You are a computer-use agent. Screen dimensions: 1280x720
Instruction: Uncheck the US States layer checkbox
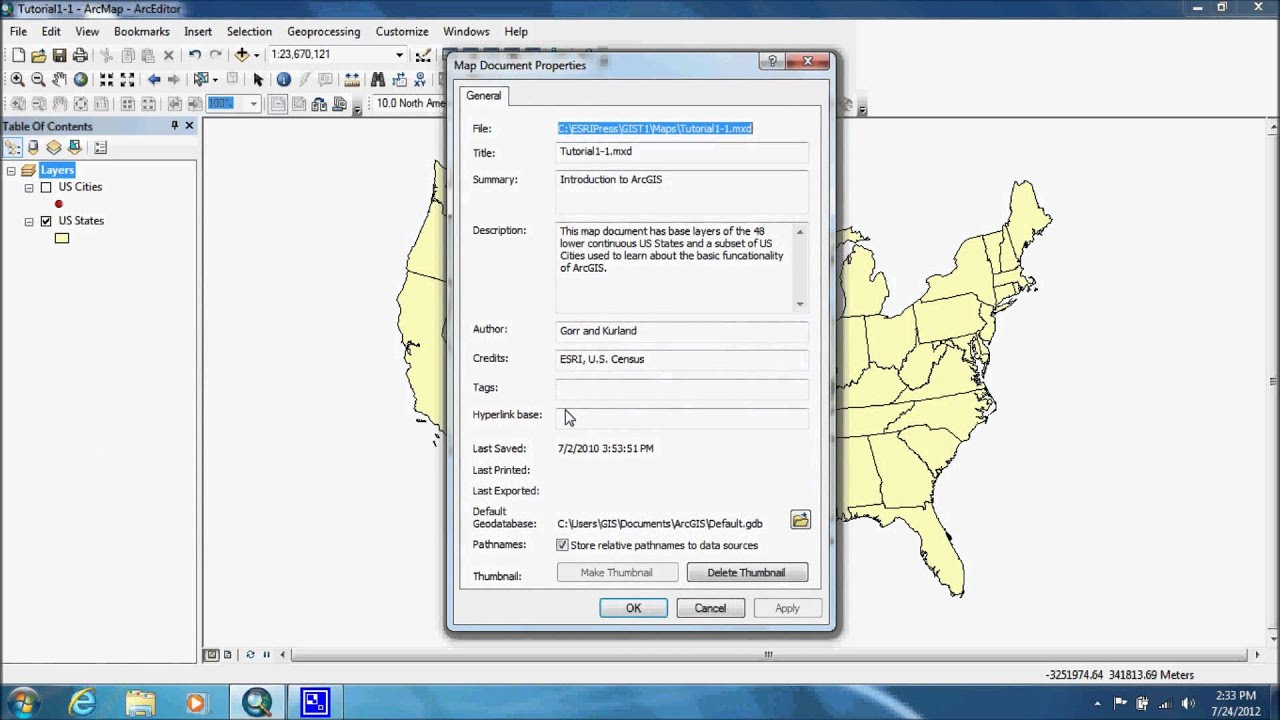tap(46, 221)
